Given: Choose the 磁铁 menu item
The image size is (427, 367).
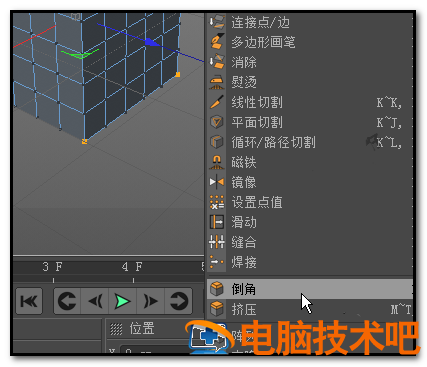Looking at the screenshot, I should [x=310, y=162].
